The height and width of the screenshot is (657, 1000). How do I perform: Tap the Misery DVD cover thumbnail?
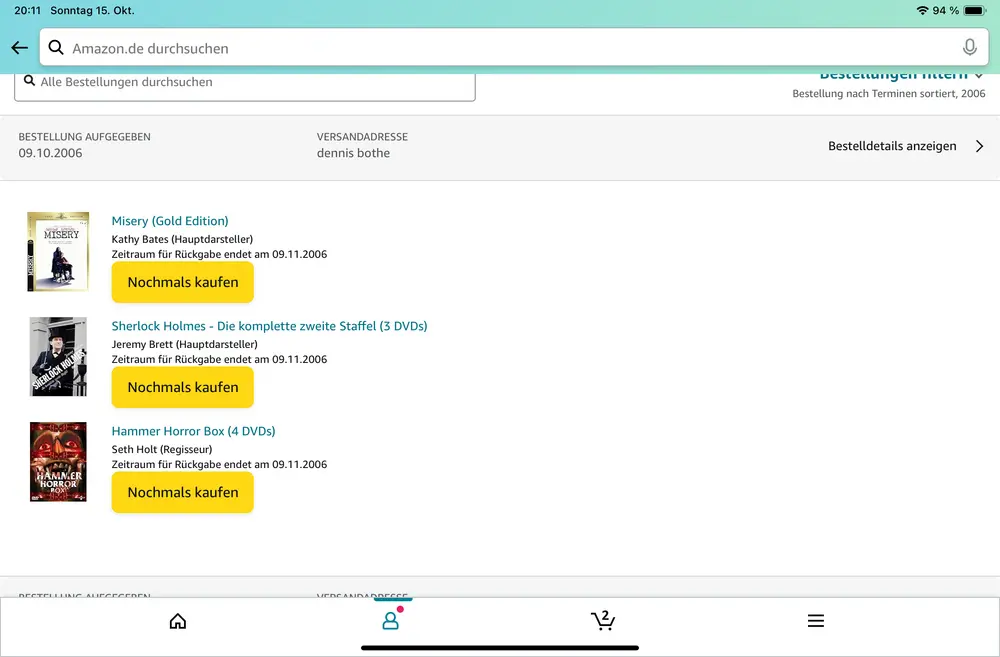[58, 251]
